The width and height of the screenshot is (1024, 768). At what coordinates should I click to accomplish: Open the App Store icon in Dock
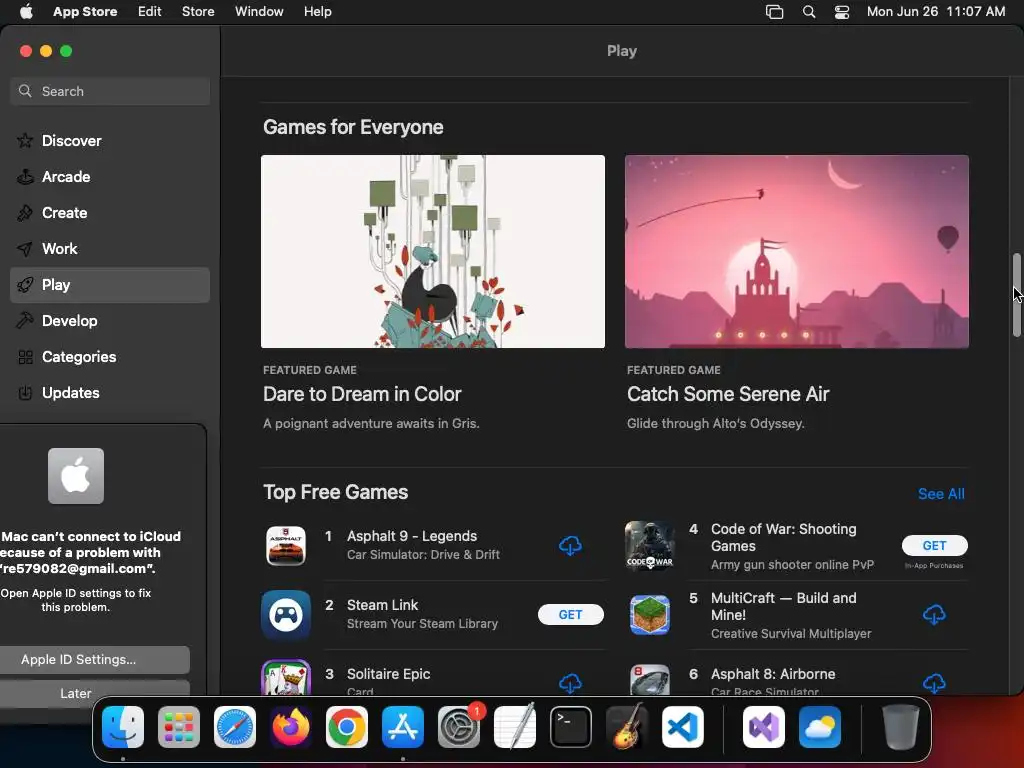point(403,727)
